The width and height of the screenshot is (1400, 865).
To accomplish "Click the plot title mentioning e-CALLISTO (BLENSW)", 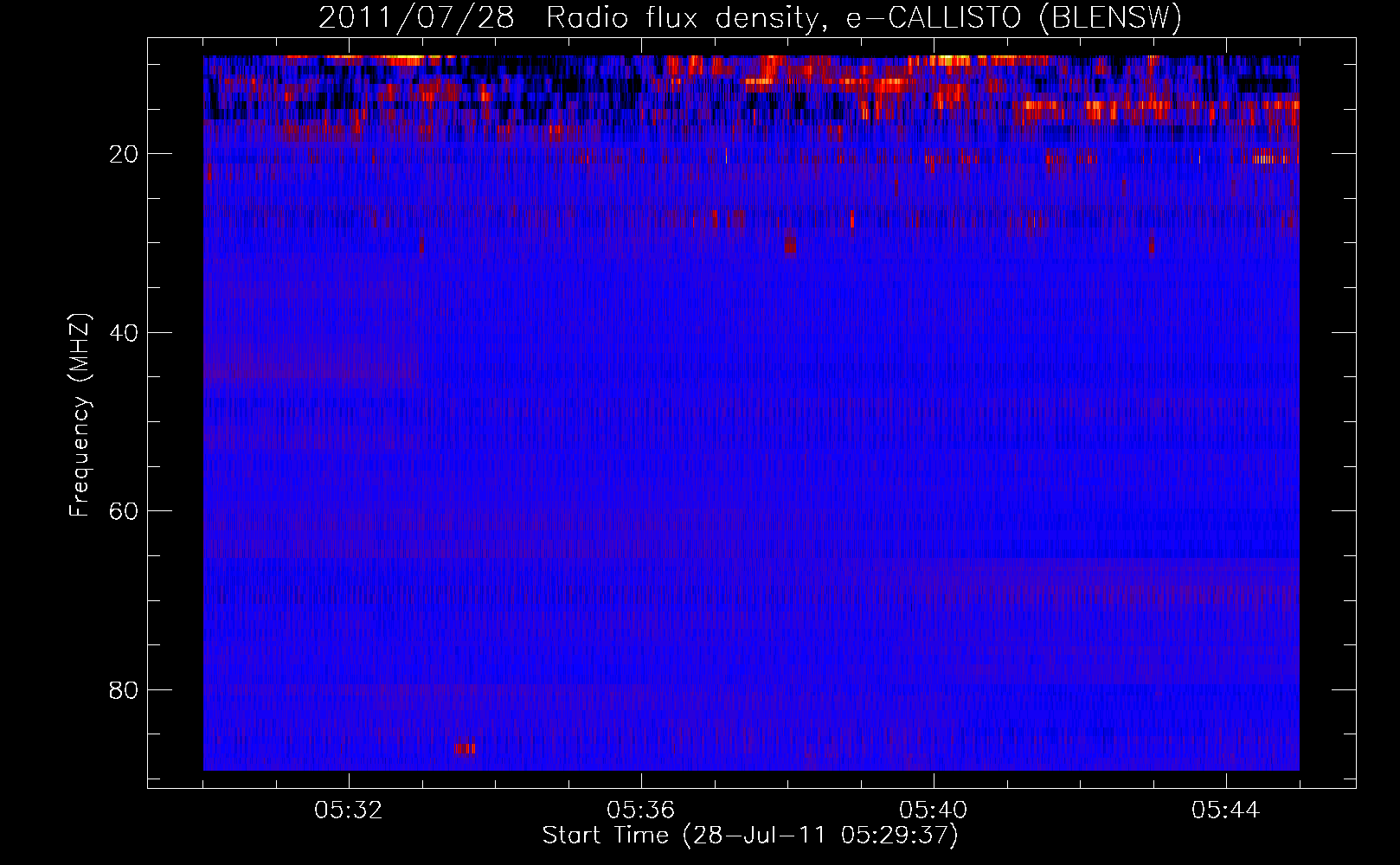I will 750,17.
